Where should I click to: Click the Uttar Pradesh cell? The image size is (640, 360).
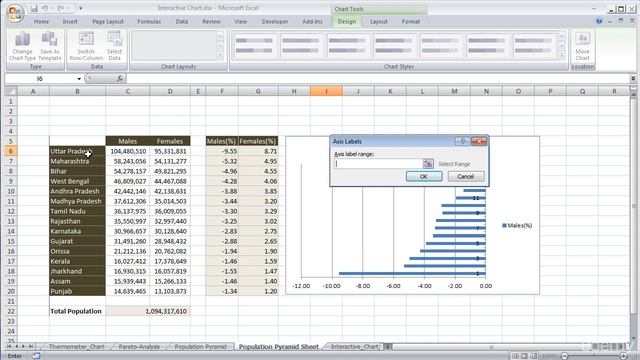click(x=77, y=151)
